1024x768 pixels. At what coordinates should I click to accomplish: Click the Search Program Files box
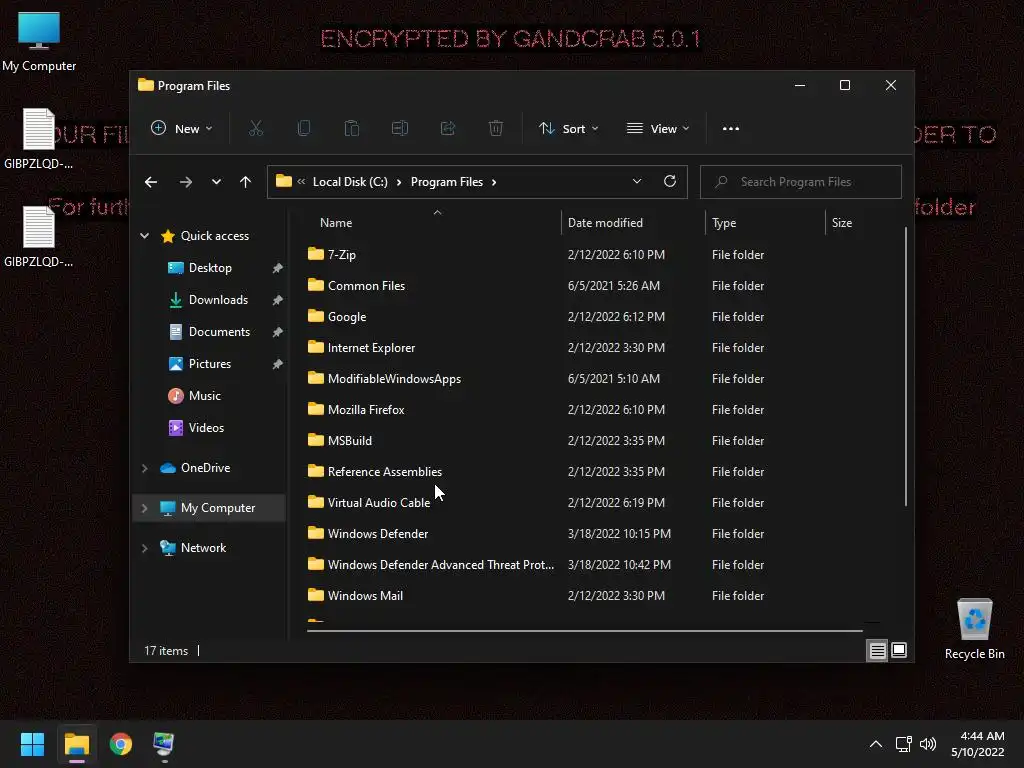801,182
